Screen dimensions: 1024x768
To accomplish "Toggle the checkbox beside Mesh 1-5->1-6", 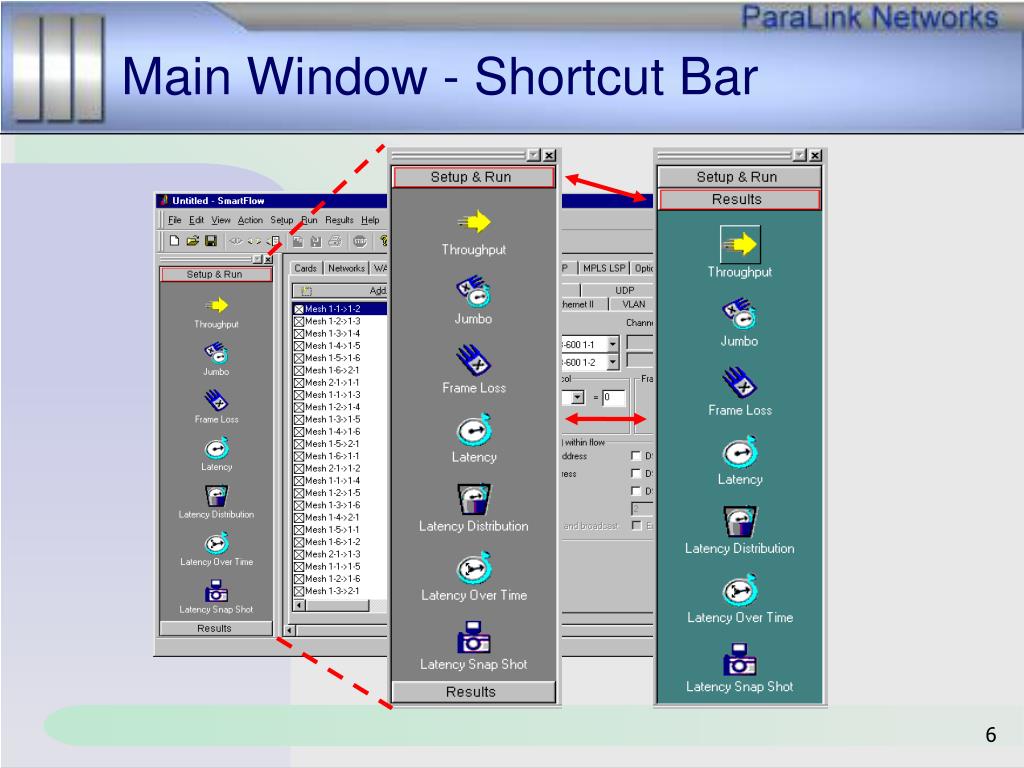I will tap(298, 358).
